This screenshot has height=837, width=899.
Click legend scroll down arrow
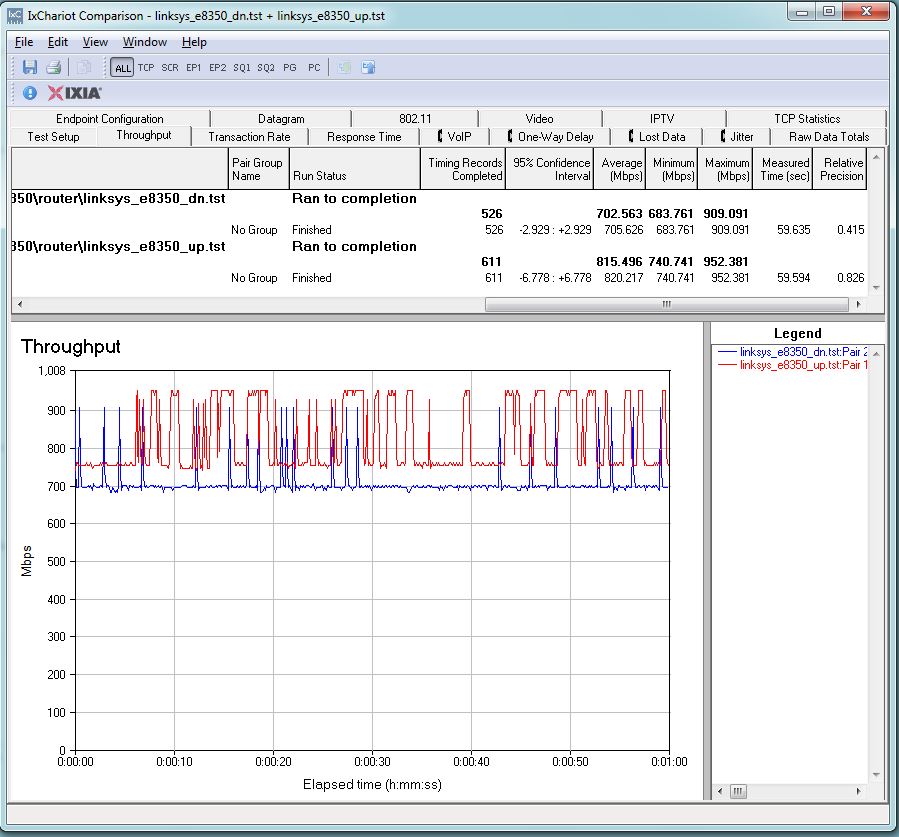click(x=875, y=775)
